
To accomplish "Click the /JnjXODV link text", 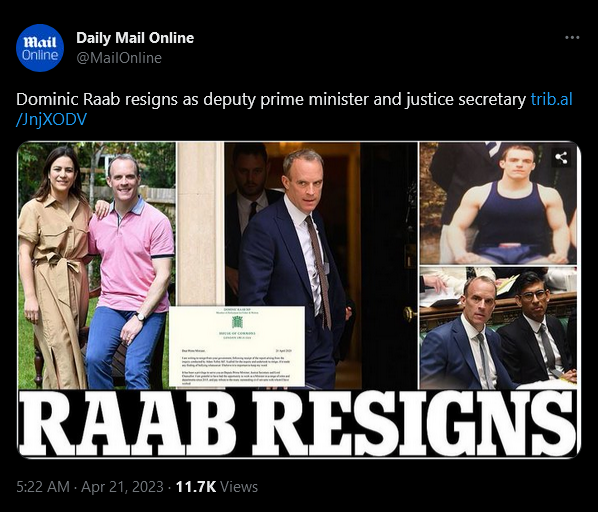I will 51,119.
